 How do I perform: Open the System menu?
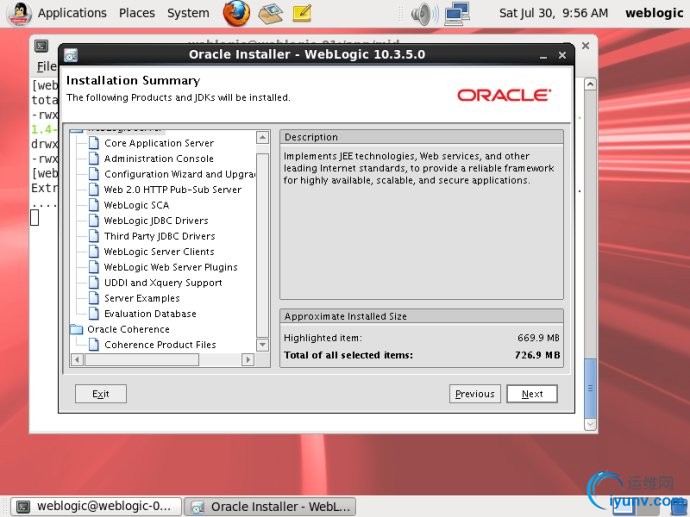(x=188, y=13)
